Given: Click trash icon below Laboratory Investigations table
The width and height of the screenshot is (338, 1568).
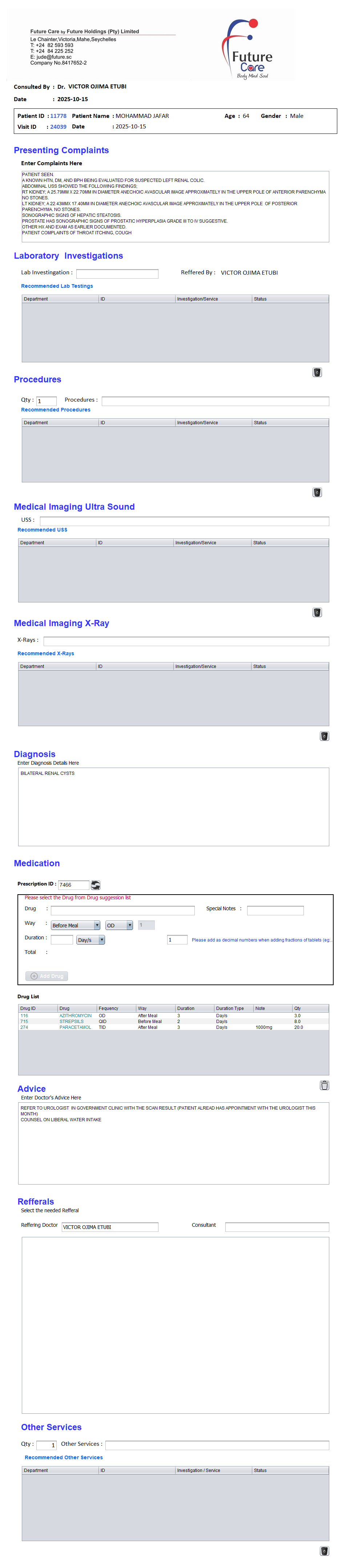Looking at the screenshot, I should point(317,373).
